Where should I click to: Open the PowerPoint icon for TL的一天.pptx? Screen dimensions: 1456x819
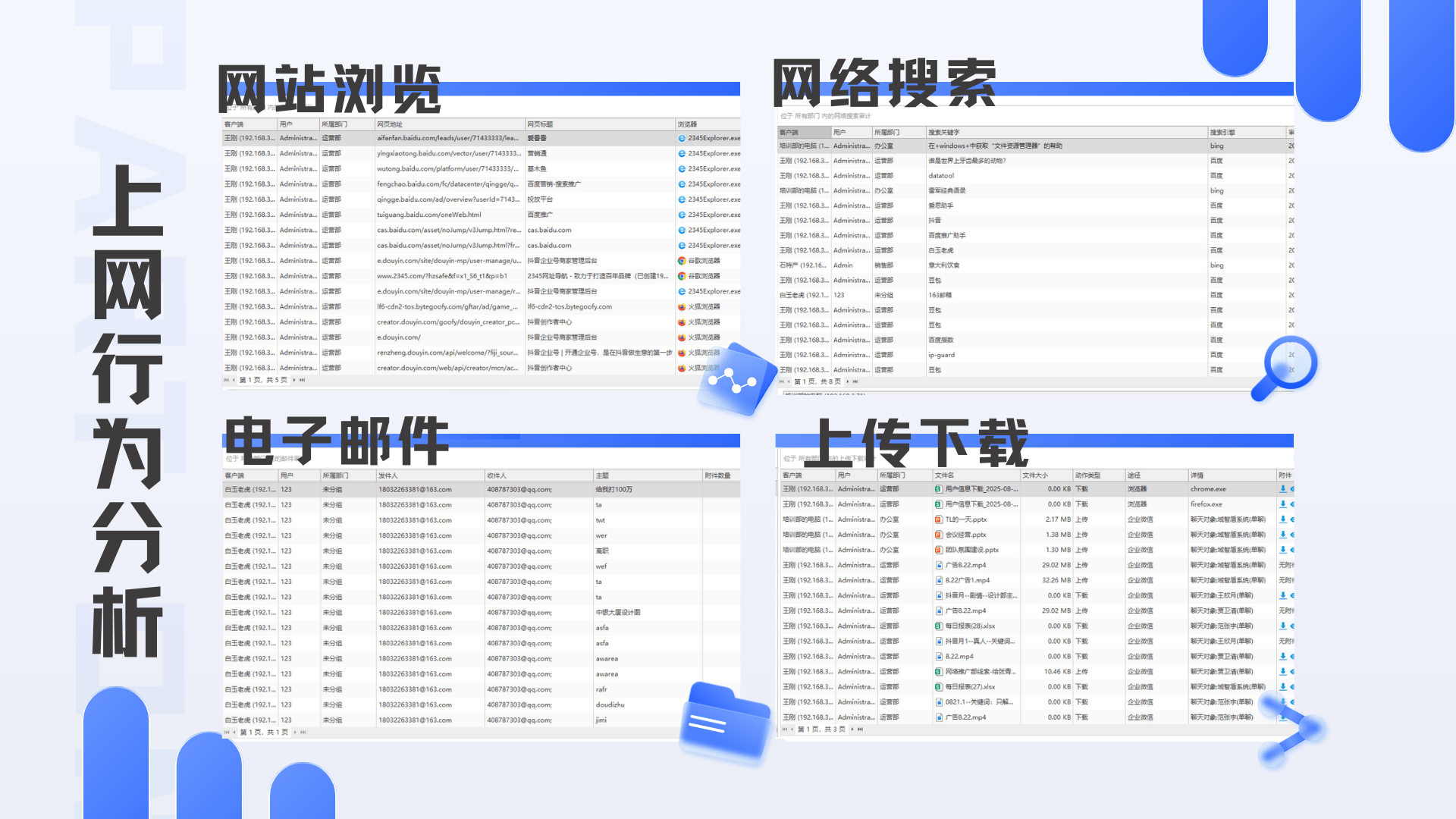click(940, 519)
